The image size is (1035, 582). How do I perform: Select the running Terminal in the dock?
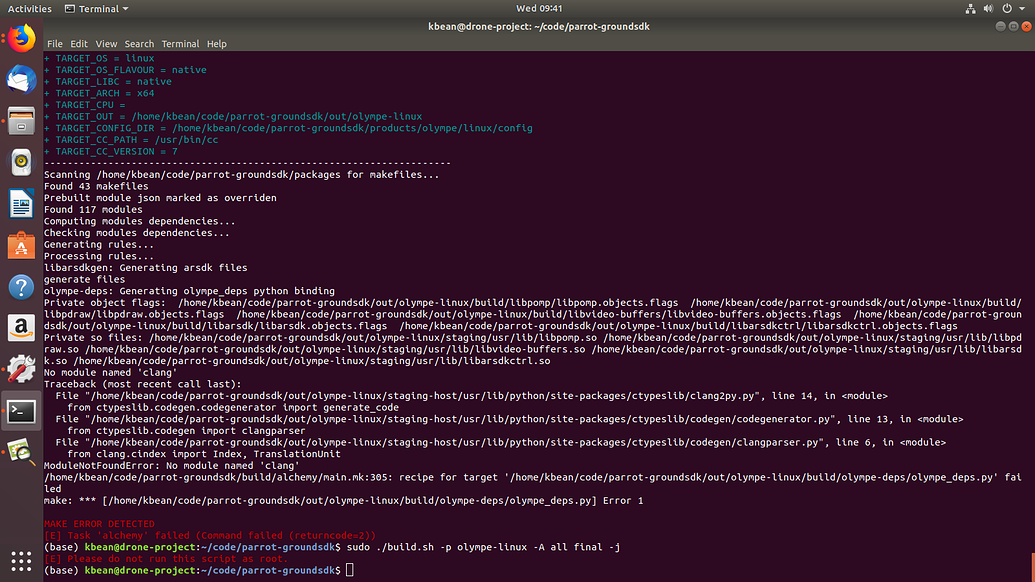tap(21, 410)
